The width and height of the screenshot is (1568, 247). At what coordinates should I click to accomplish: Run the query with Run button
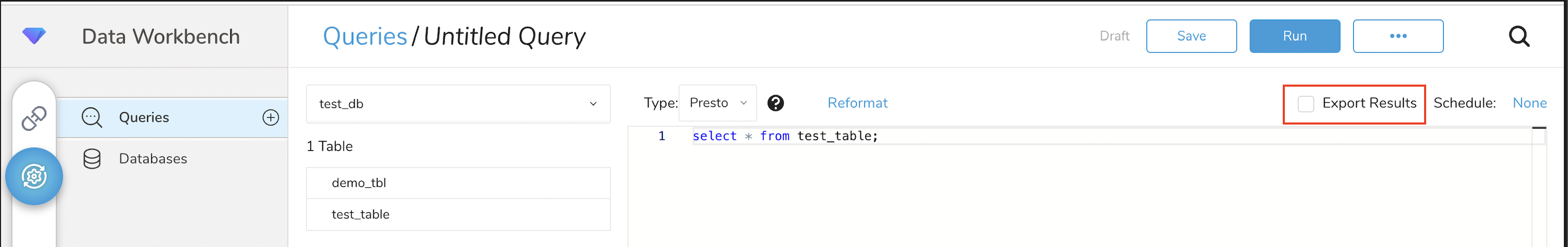1295,36
